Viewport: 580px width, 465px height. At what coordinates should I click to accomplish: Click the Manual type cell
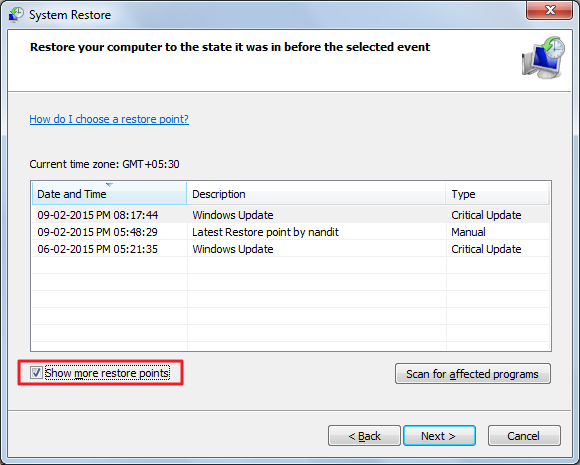468,232
